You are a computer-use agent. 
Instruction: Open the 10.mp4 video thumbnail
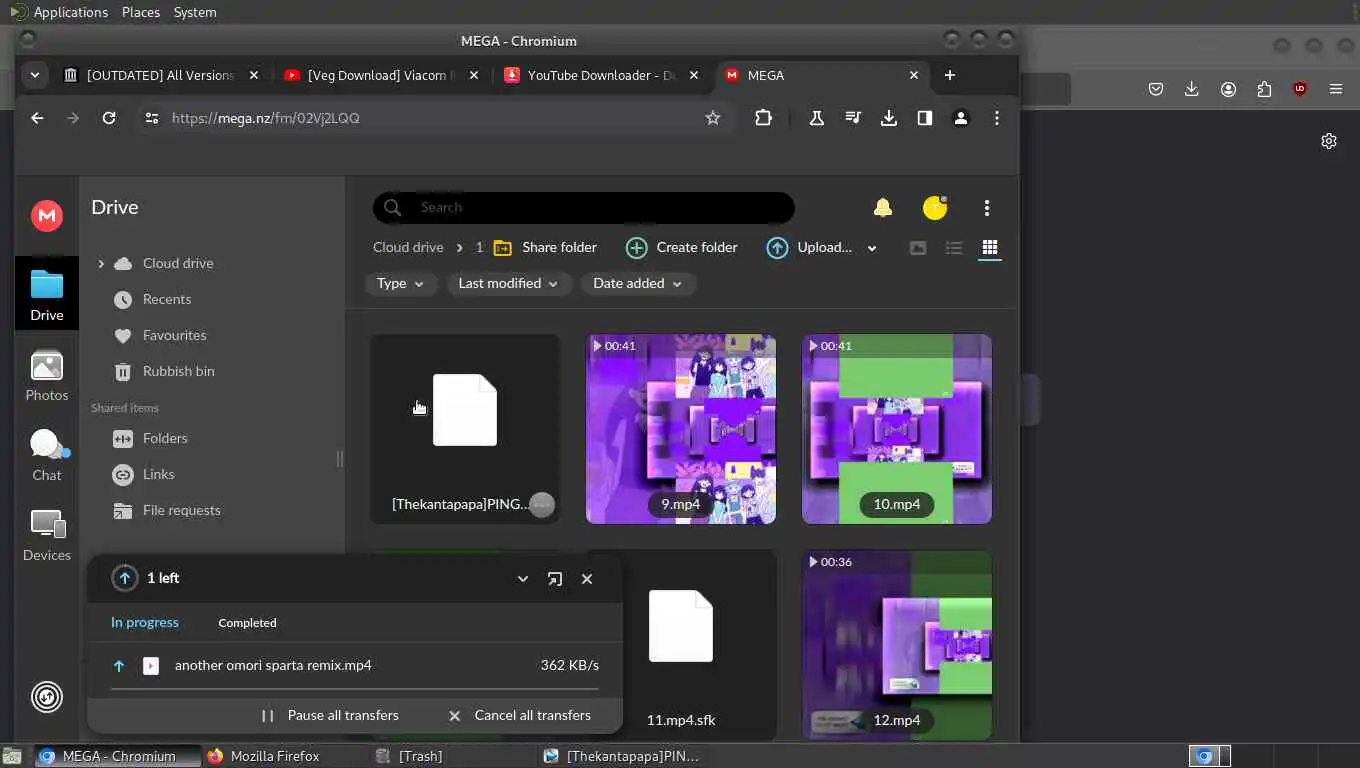(x=897, y=429)
